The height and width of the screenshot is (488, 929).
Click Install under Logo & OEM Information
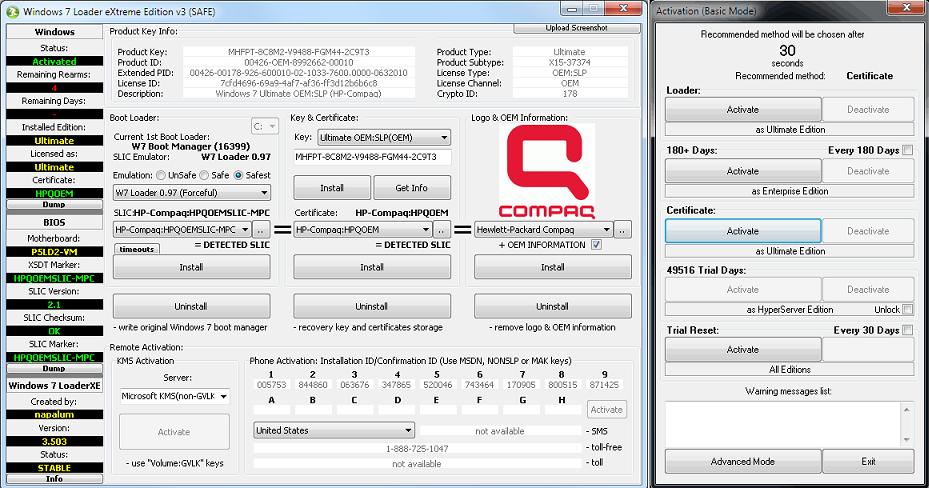[553, 267]
